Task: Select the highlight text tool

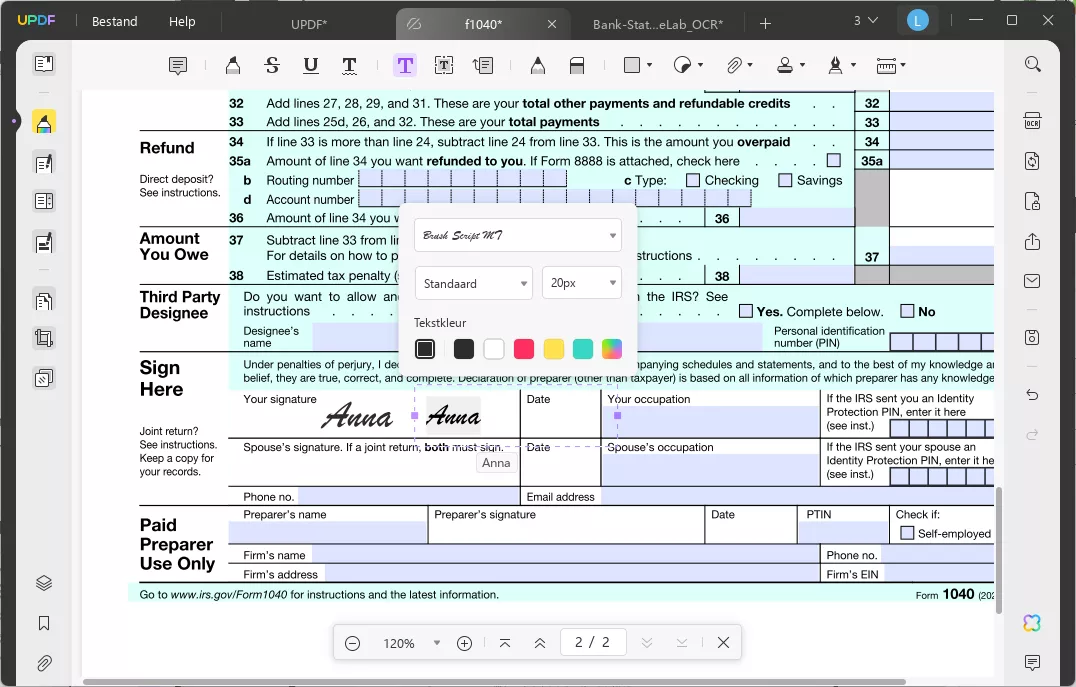Action: 233,65
